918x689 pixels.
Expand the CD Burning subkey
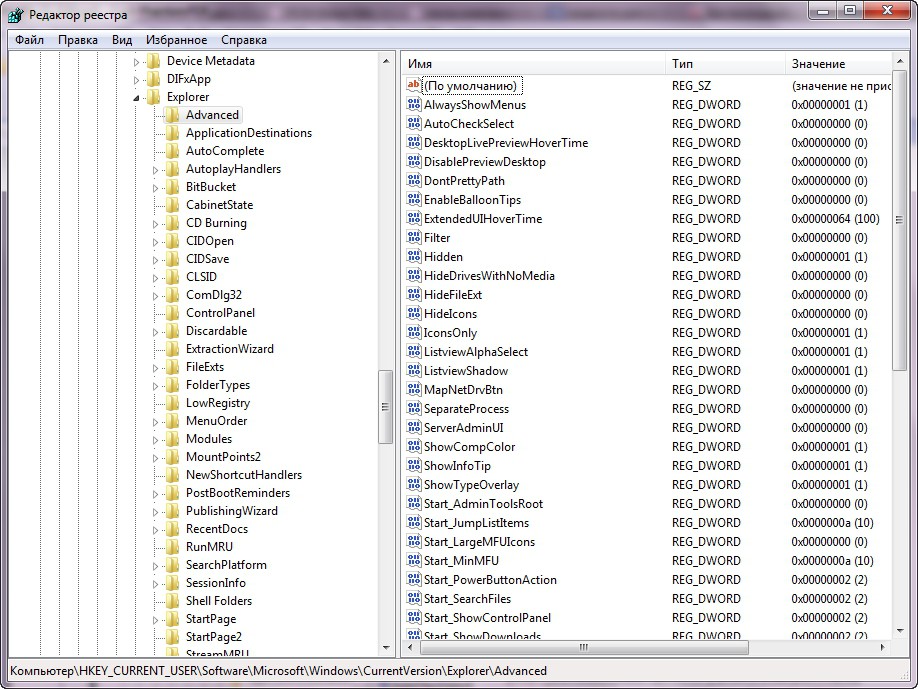(156, 224)
